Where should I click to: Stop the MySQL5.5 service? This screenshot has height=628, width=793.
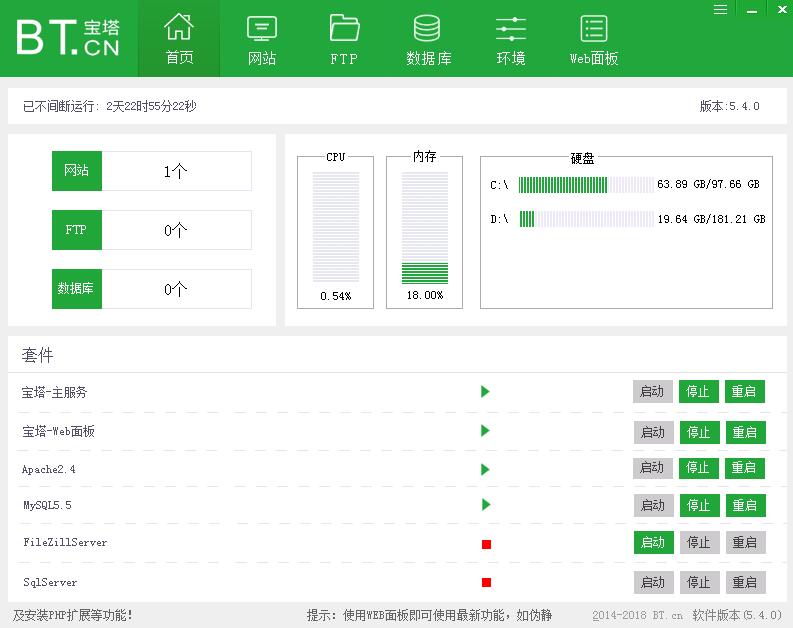click(x=699, y=505)
